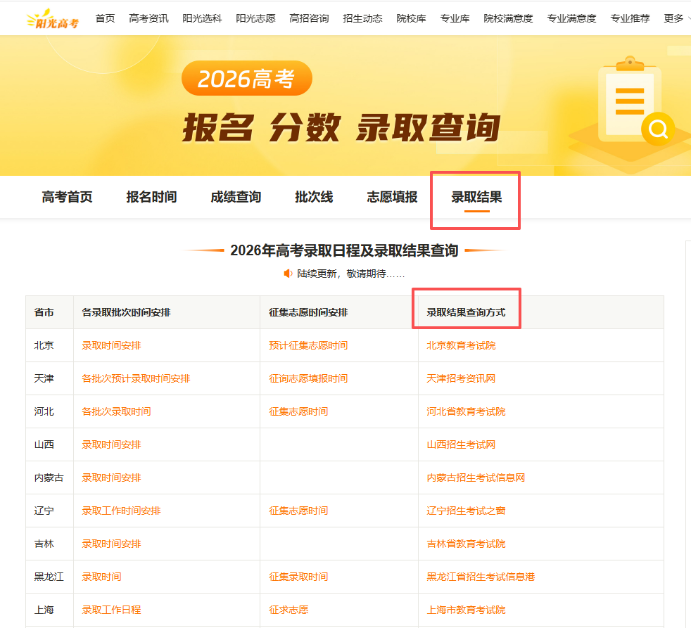This screenshot has width=692, height=629.
Task: Open 内蒙古 录取时间安排 link
Action: click(111, 478)
